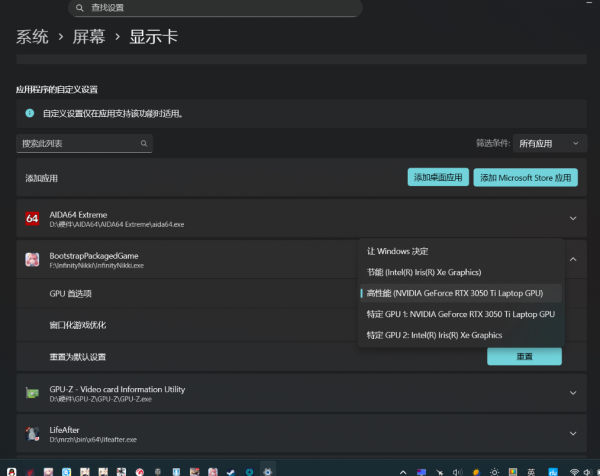Viewport: 600px width, 476px height.
Task: Pick 特定 GPU 1: NVIDIA GeForce RTX 3050 Ti
Action: pyautogui.click(x=461, y=314)
